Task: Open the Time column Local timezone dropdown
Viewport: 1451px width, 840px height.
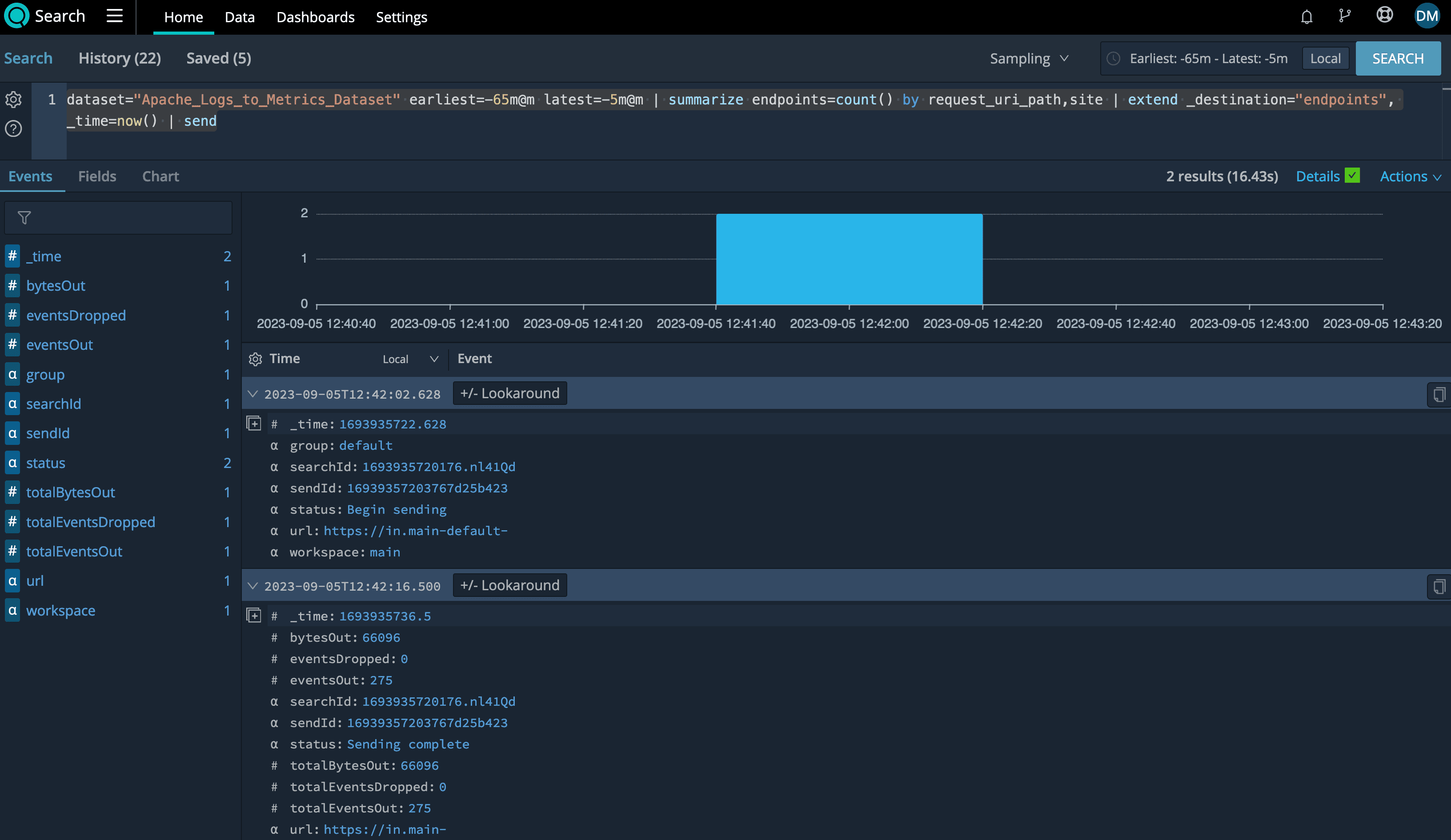Action: tap(410, 359)
